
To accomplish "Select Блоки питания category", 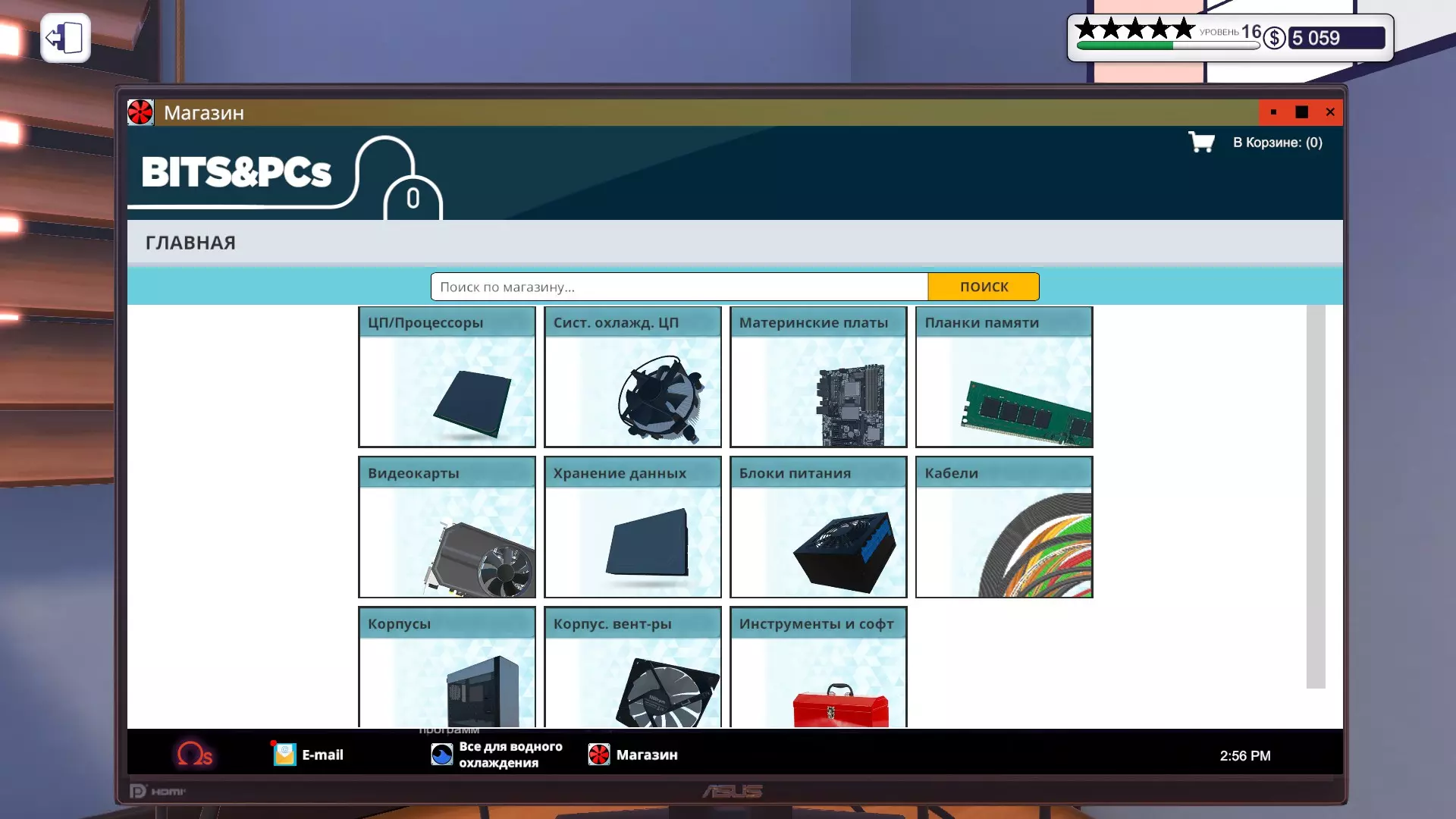I will click(818, 527).
